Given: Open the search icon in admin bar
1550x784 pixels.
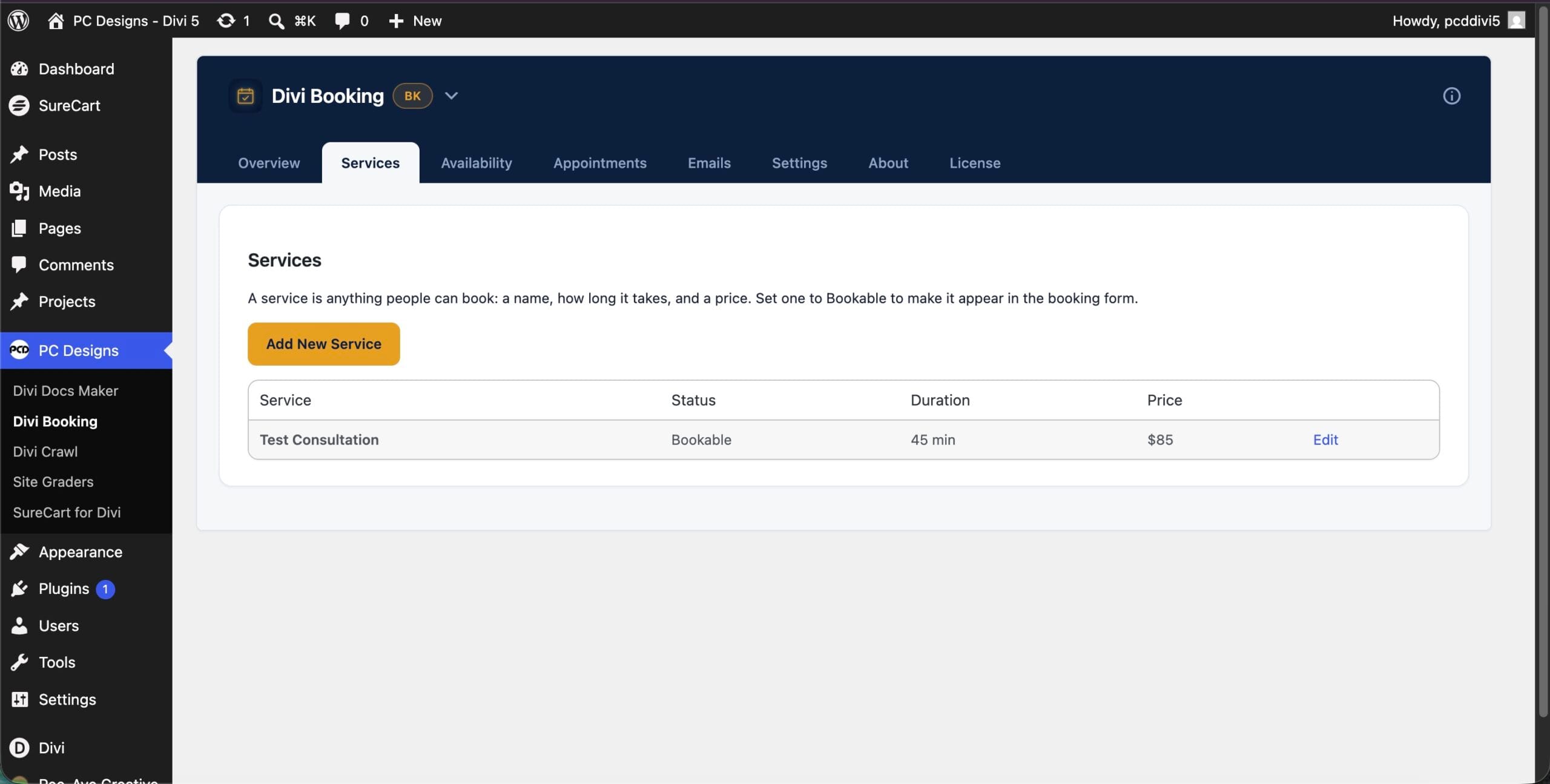Looking at the screenshot, I should click(276, 21).
